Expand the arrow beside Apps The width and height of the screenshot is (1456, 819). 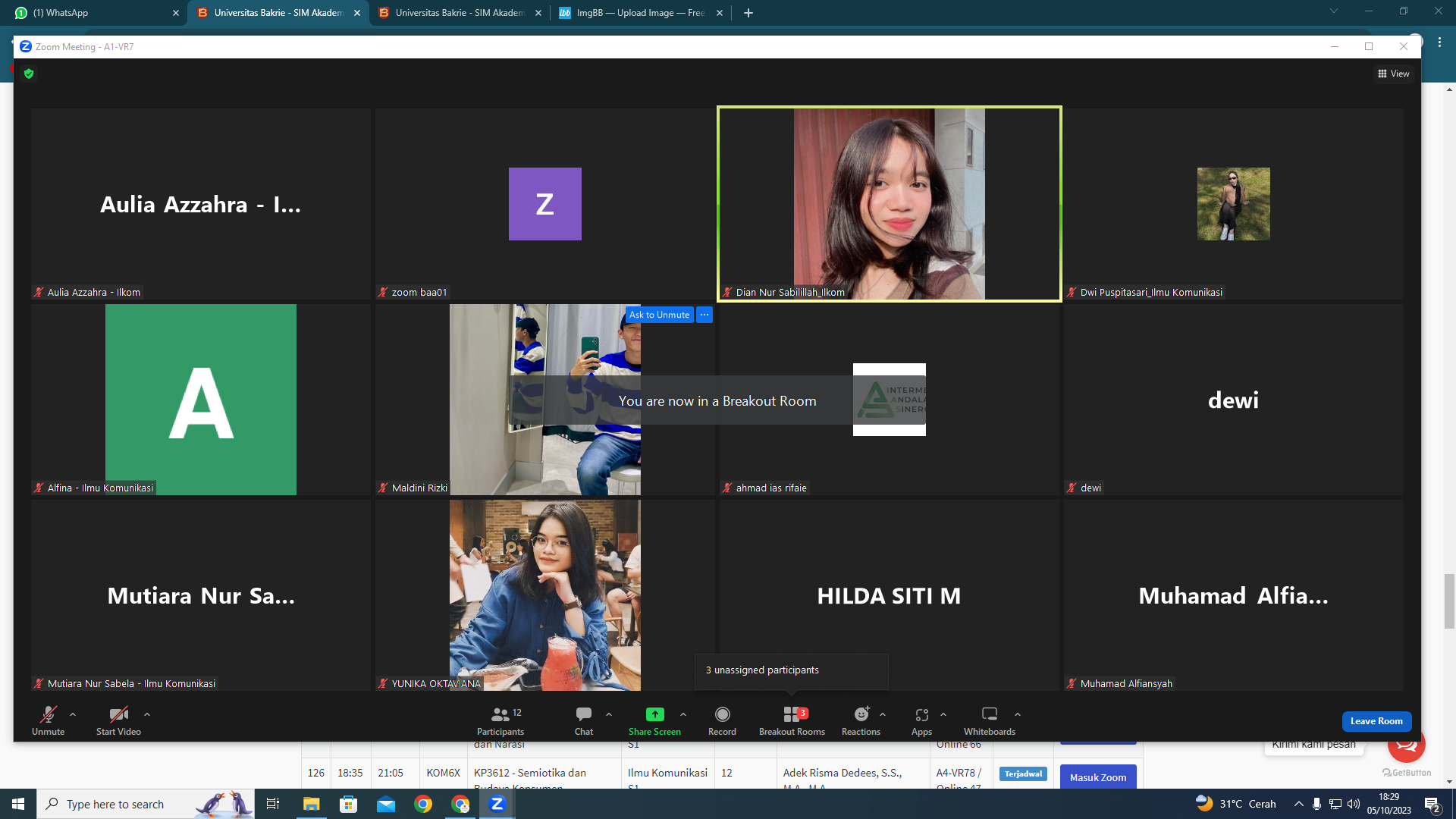coord(943,714)
